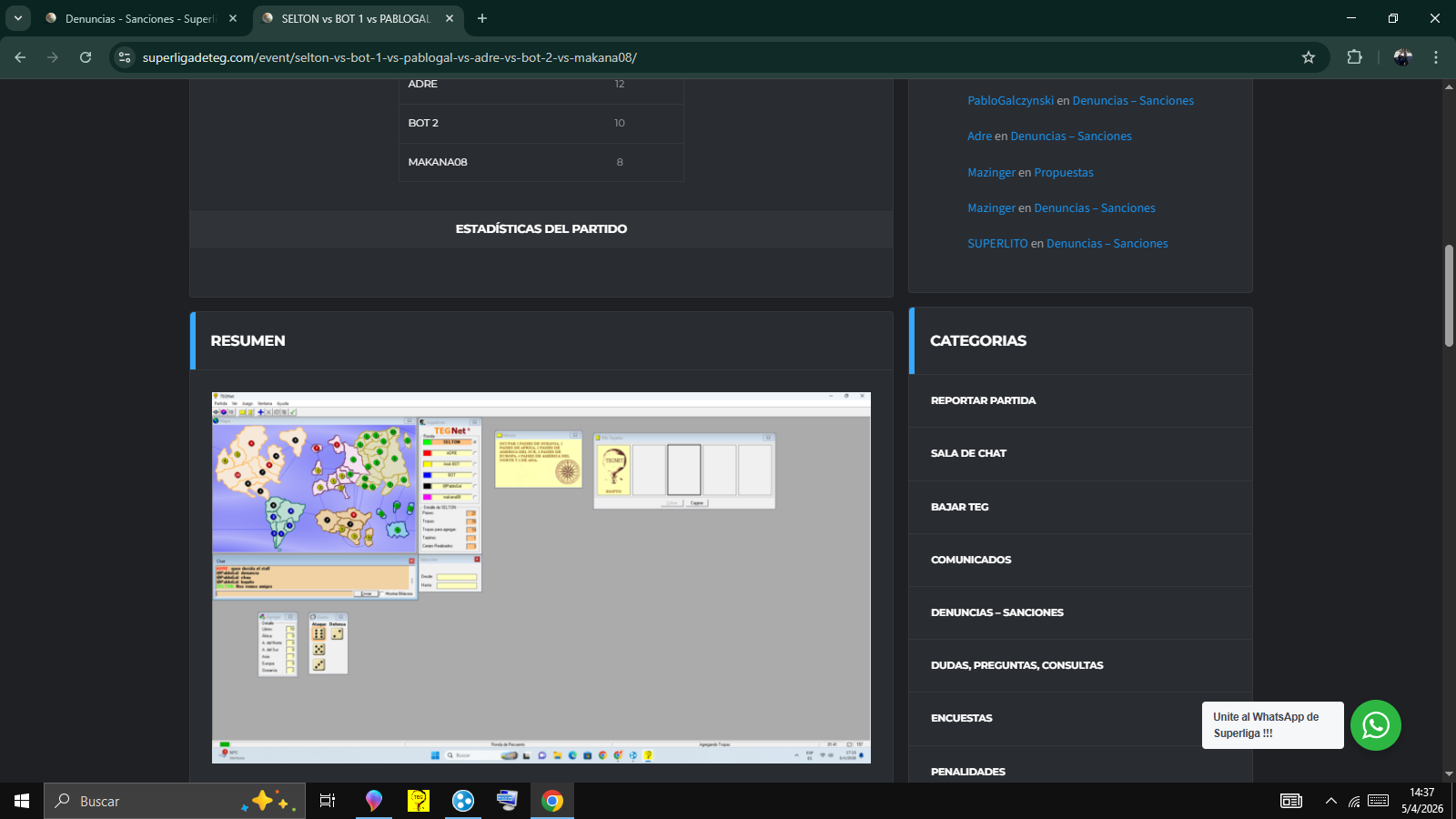Open Mazinger's Propuestas comment link
1456x819 pixels.
[x=1063, y=172]
